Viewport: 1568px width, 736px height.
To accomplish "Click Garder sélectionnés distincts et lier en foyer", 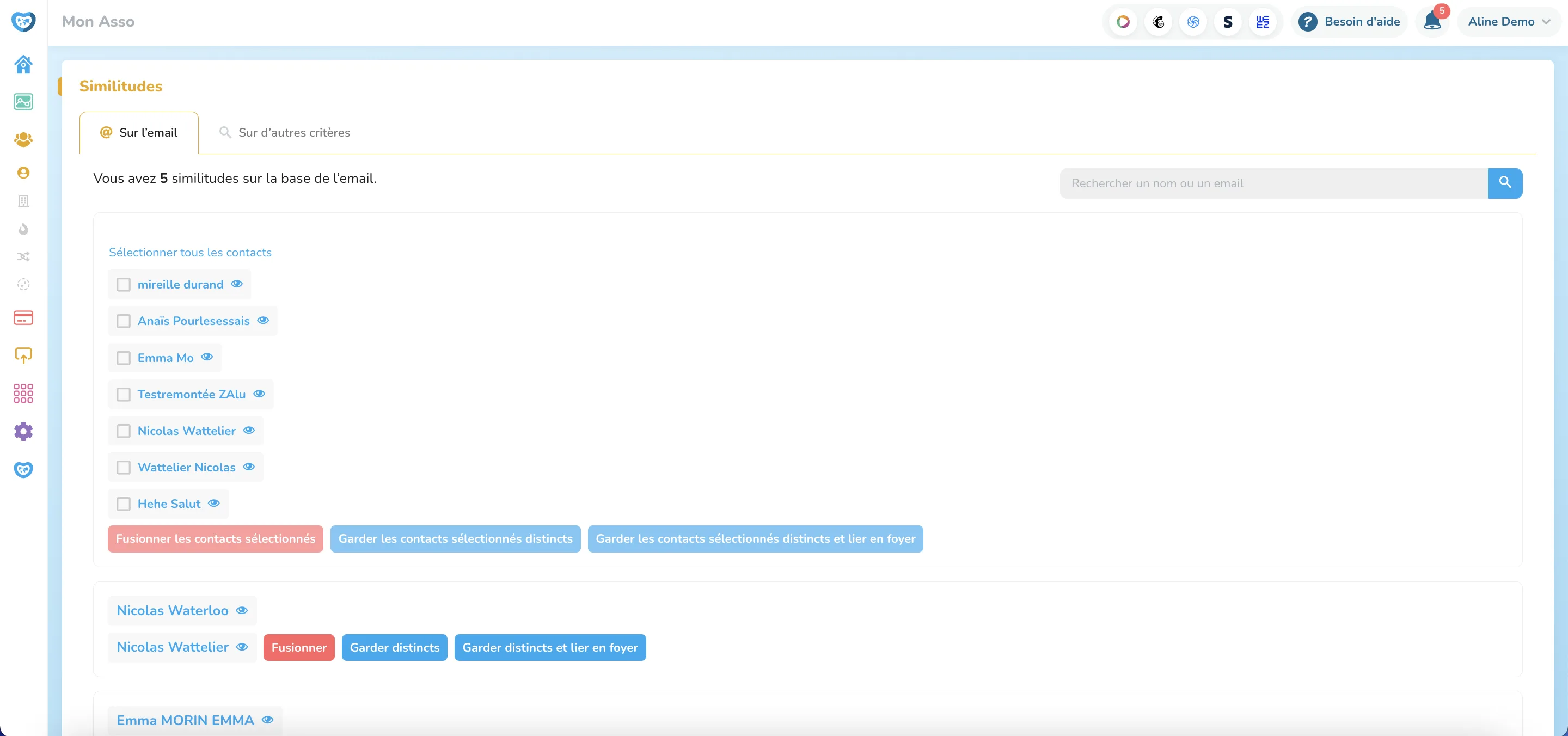I will pos(755,539).
